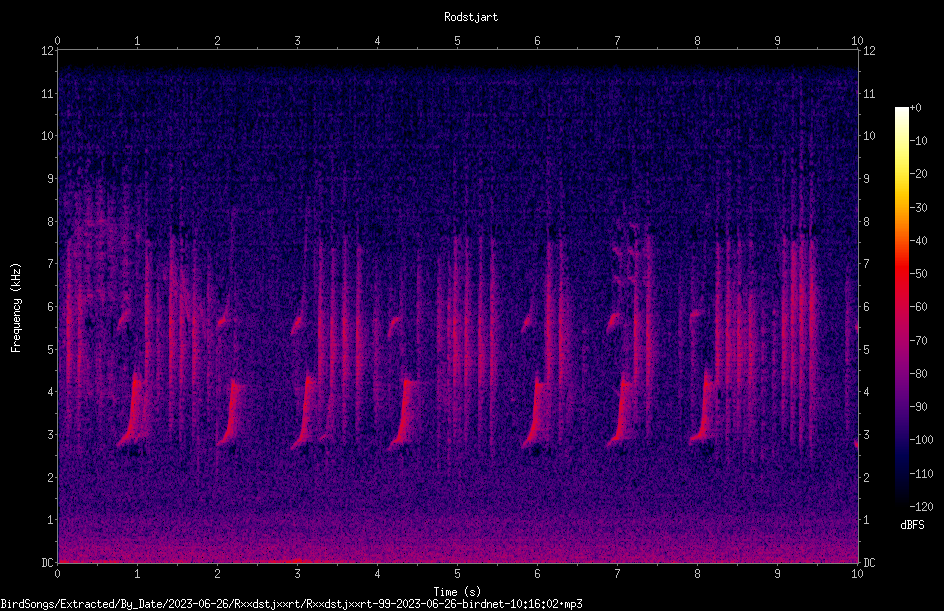Click the bright bird call sweep near 1 second
This screenshot has height=611, width=944.
[134, 412]
